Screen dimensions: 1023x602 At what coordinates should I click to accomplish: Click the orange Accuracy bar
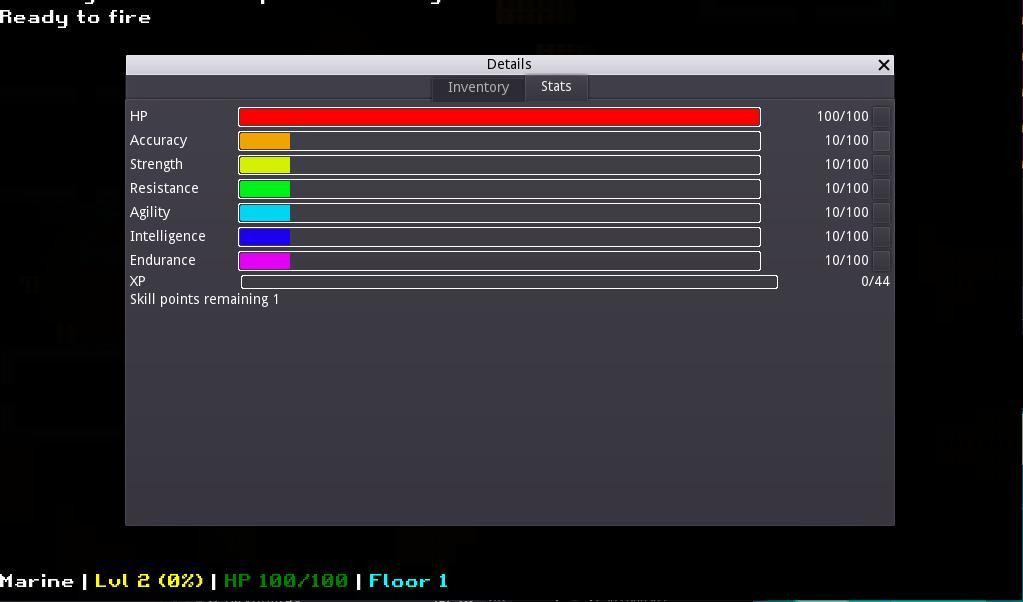499,141
